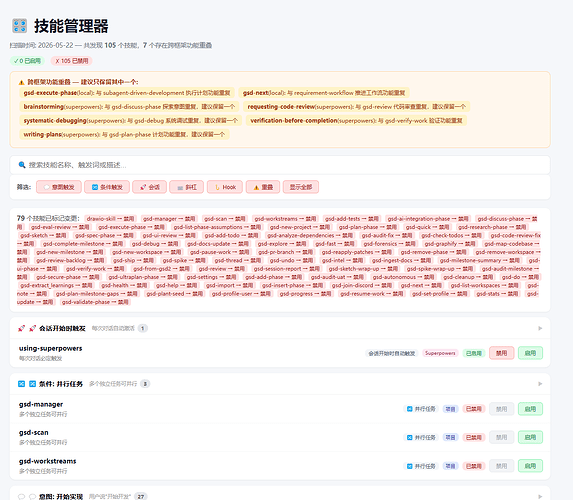Click the 'gsd-add-tests → 禁用' change chip
Viewport: 573px width, 500px height.
pos(352,219)
